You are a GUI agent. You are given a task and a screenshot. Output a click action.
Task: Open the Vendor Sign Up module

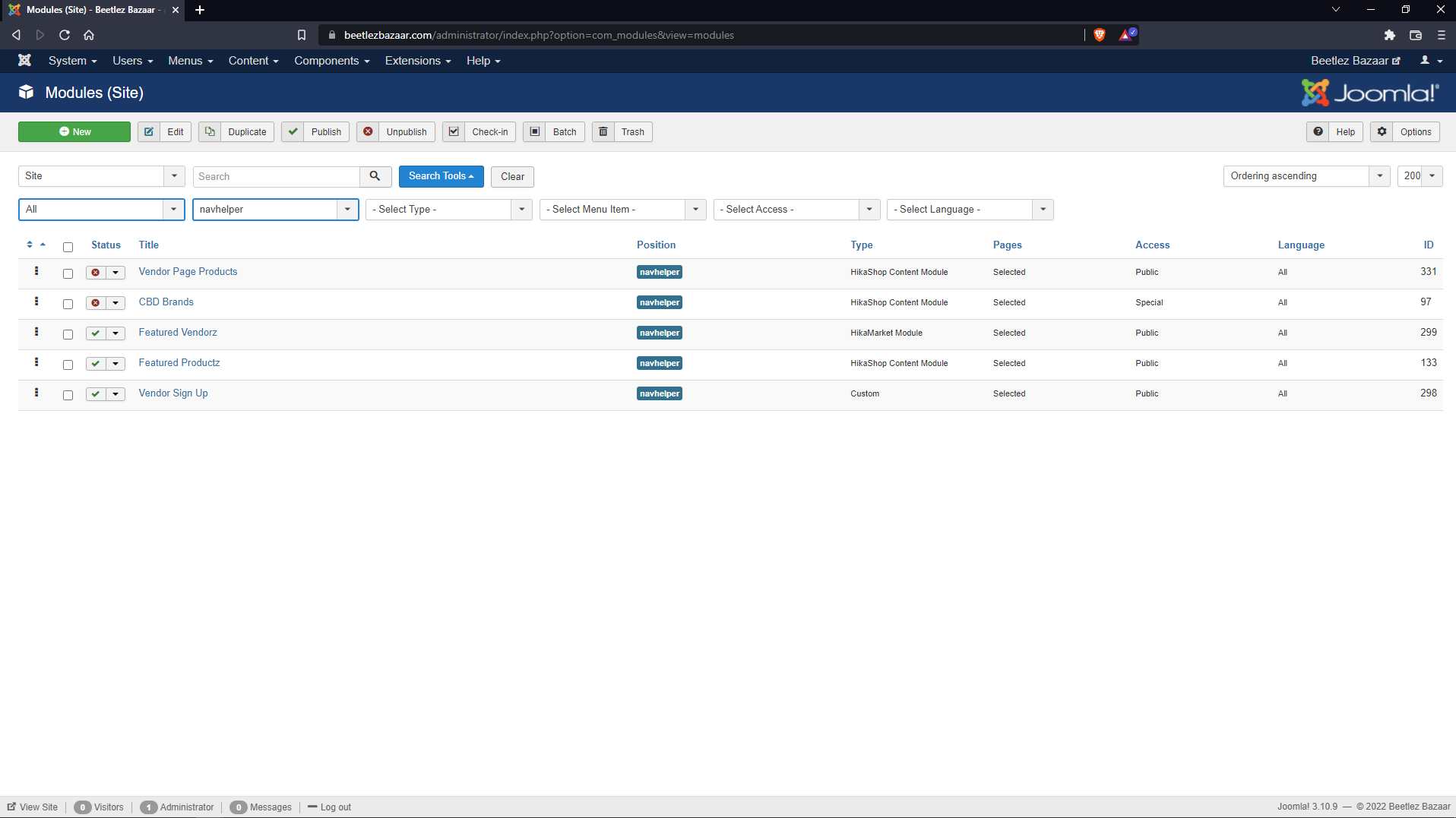coord(173,393)
